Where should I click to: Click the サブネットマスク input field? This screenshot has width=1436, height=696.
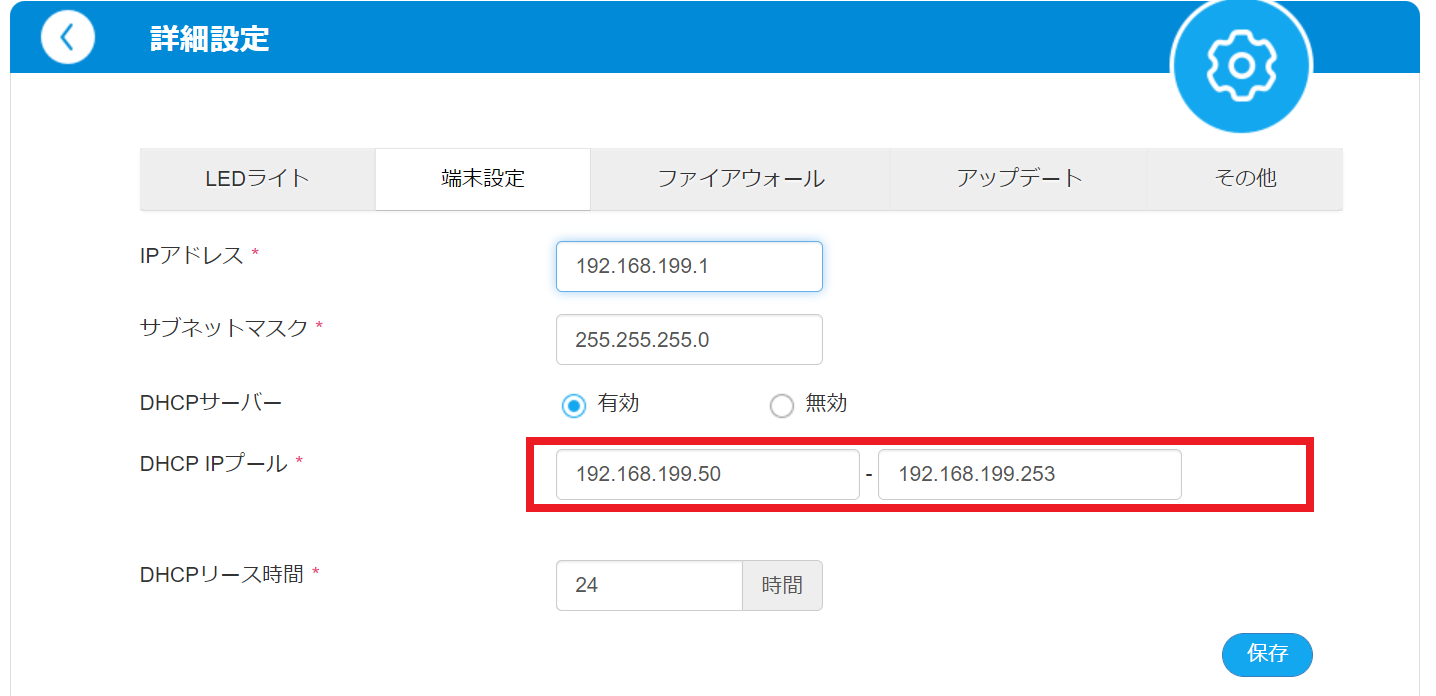point(689,340)
